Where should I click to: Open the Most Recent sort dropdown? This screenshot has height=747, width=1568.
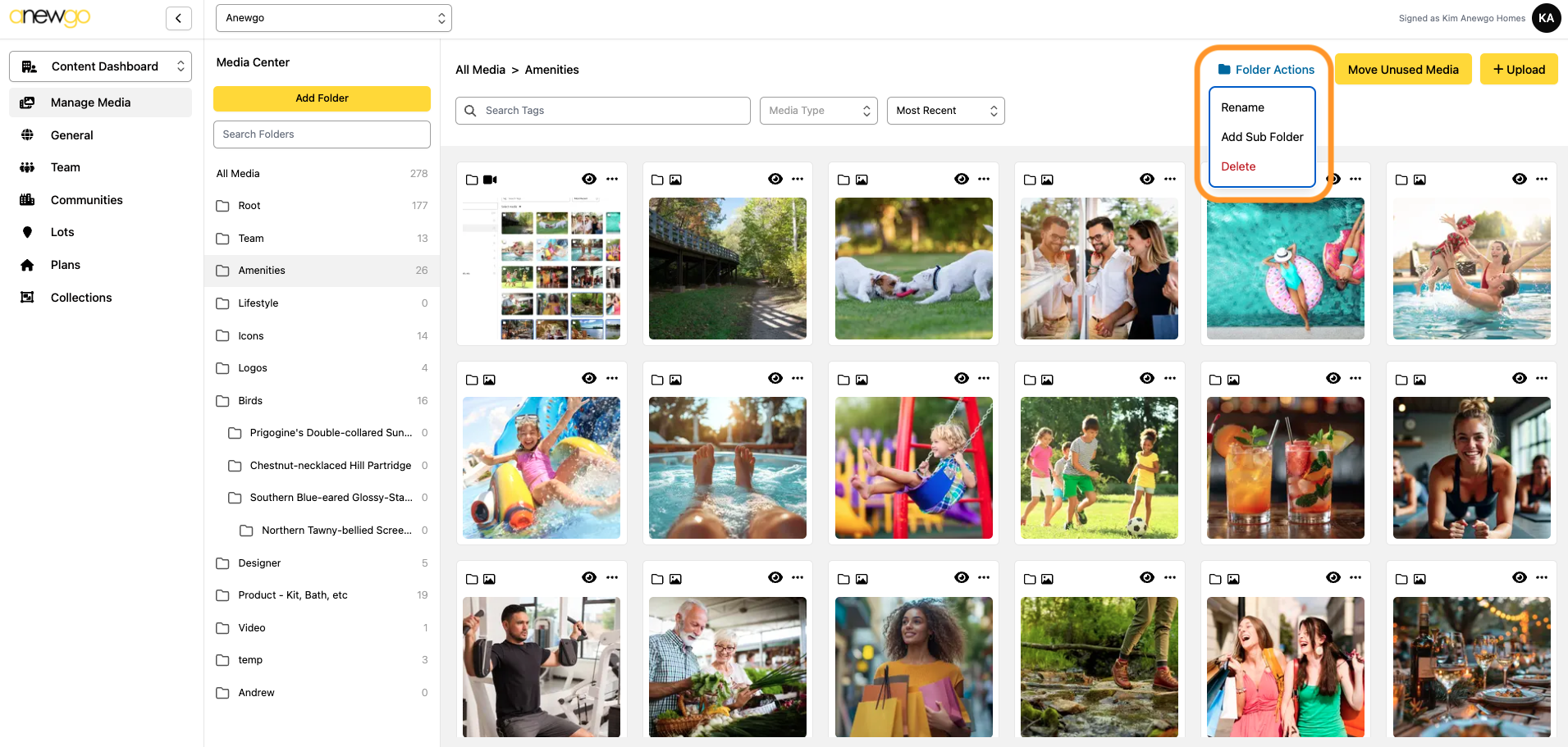click(945, 111)
